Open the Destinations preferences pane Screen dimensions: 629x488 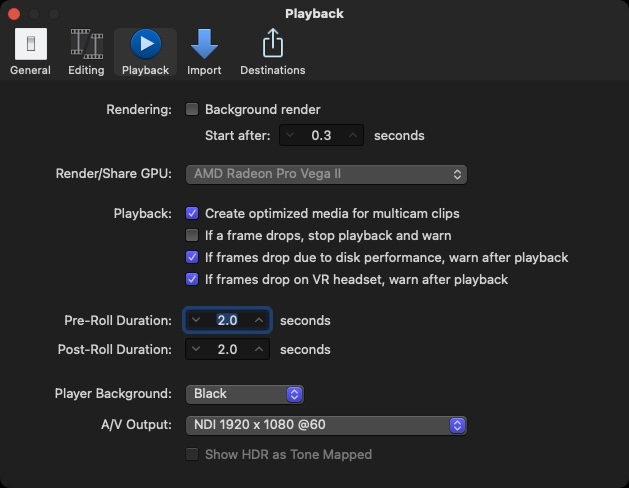pos(273,52)
